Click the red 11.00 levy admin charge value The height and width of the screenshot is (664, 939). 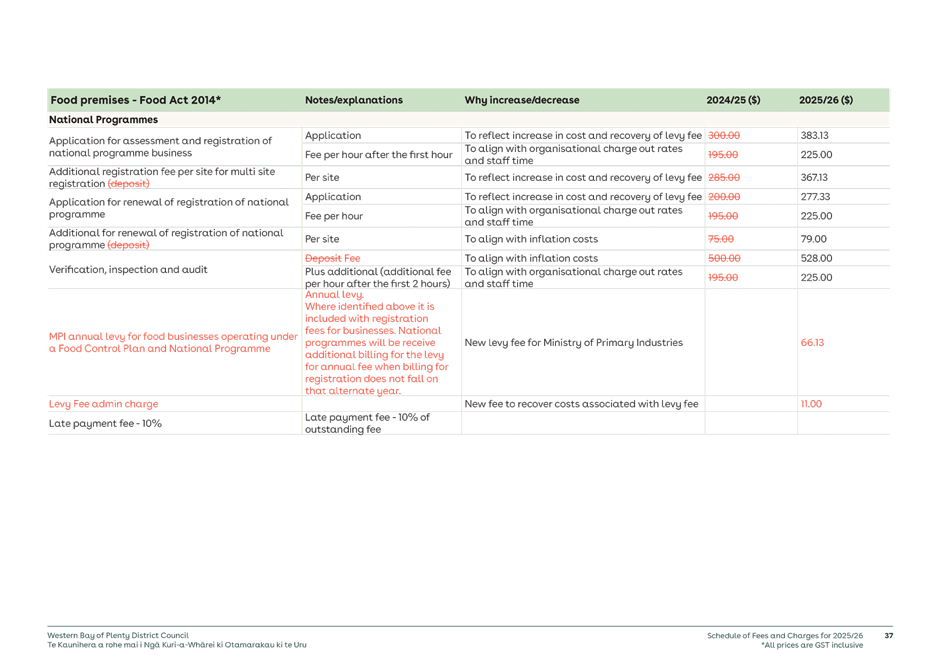[x=811, y=404]
